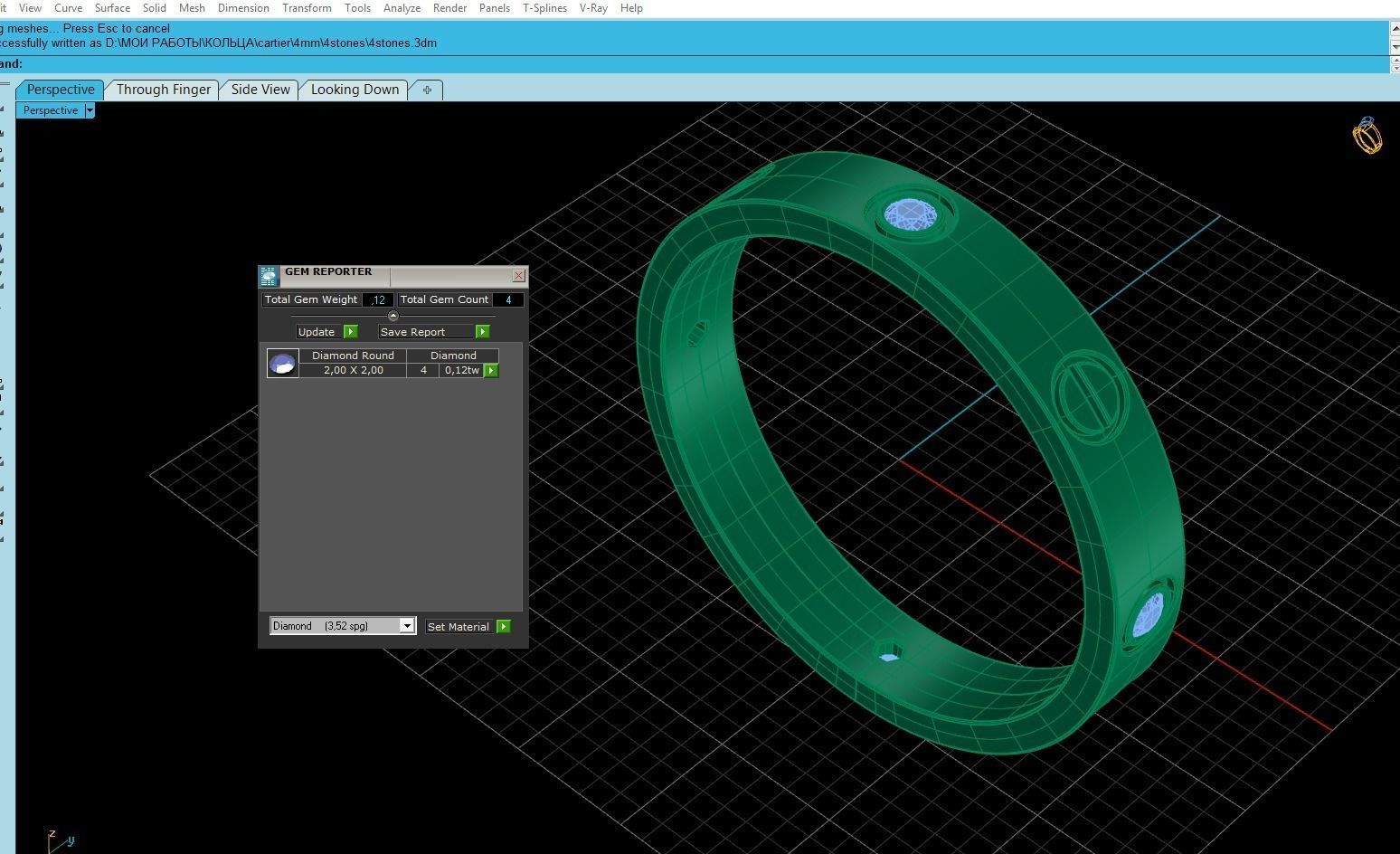Switch to the Side View tab
The width and height of the screenshot is (1400, 854).
coord(260,90)
